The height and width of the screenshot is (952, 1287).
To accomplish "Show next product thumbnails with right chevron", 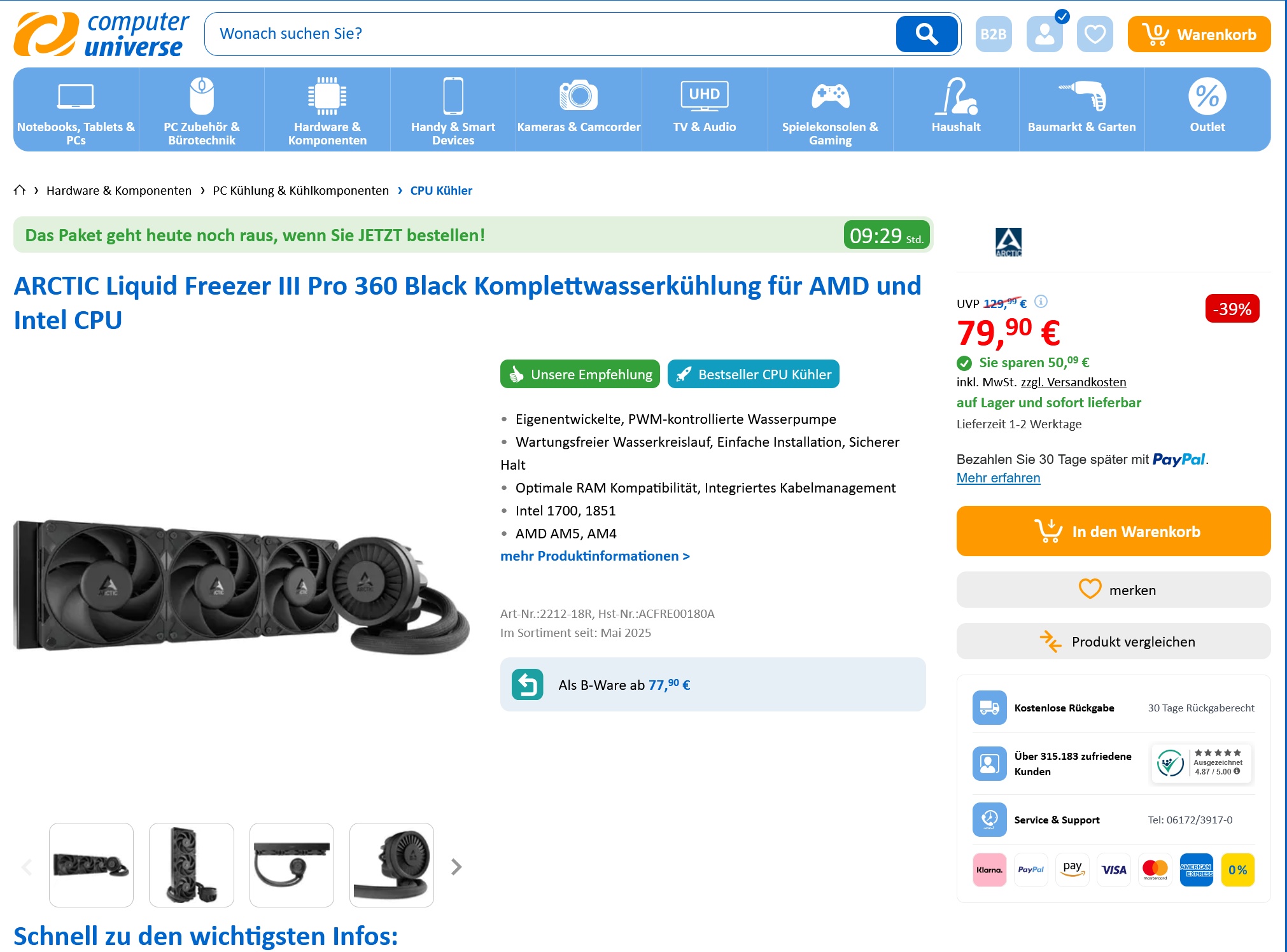I will pyautogui.click(x=456, y=866).
